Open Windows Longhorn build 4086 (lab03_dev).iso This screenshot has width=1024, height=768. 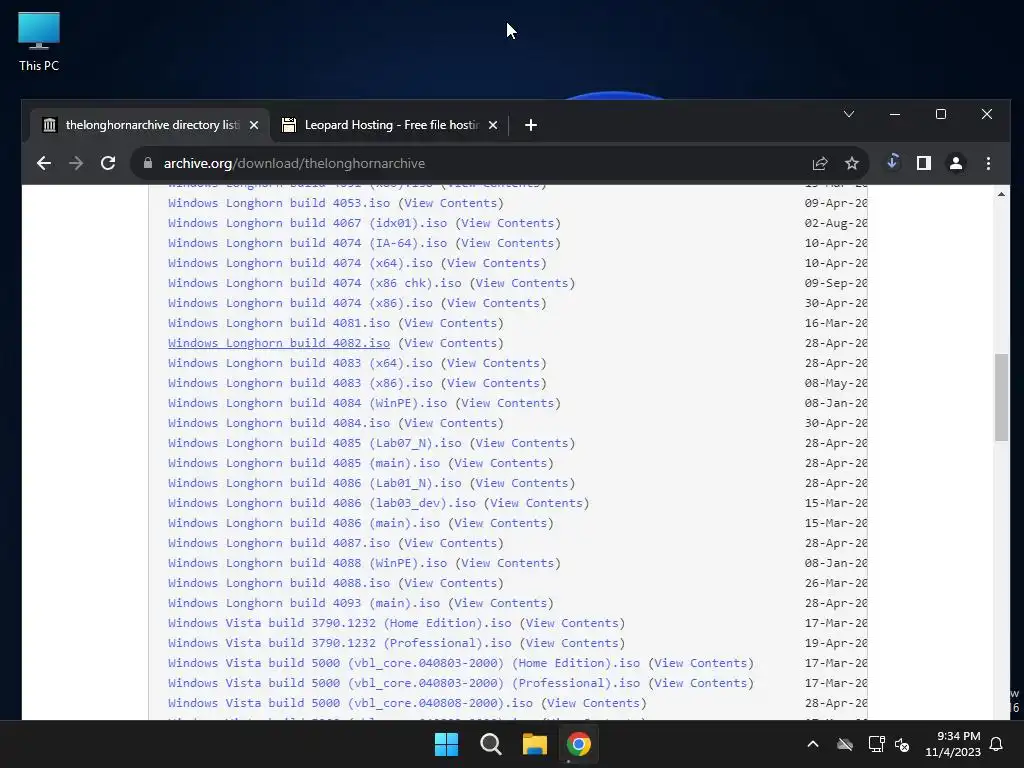pos(322,504)
